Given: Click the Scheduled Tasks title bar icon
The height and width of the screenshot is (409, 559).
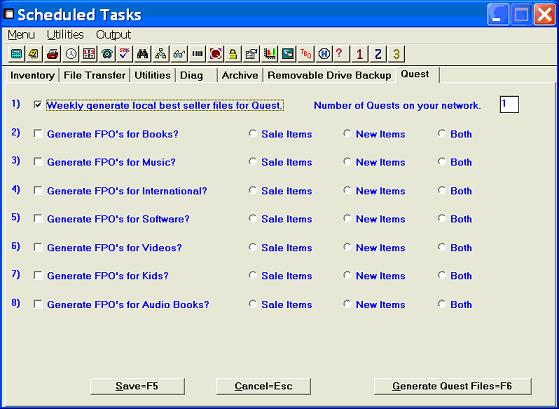Looking at the screenshot, I should point(9,14).
